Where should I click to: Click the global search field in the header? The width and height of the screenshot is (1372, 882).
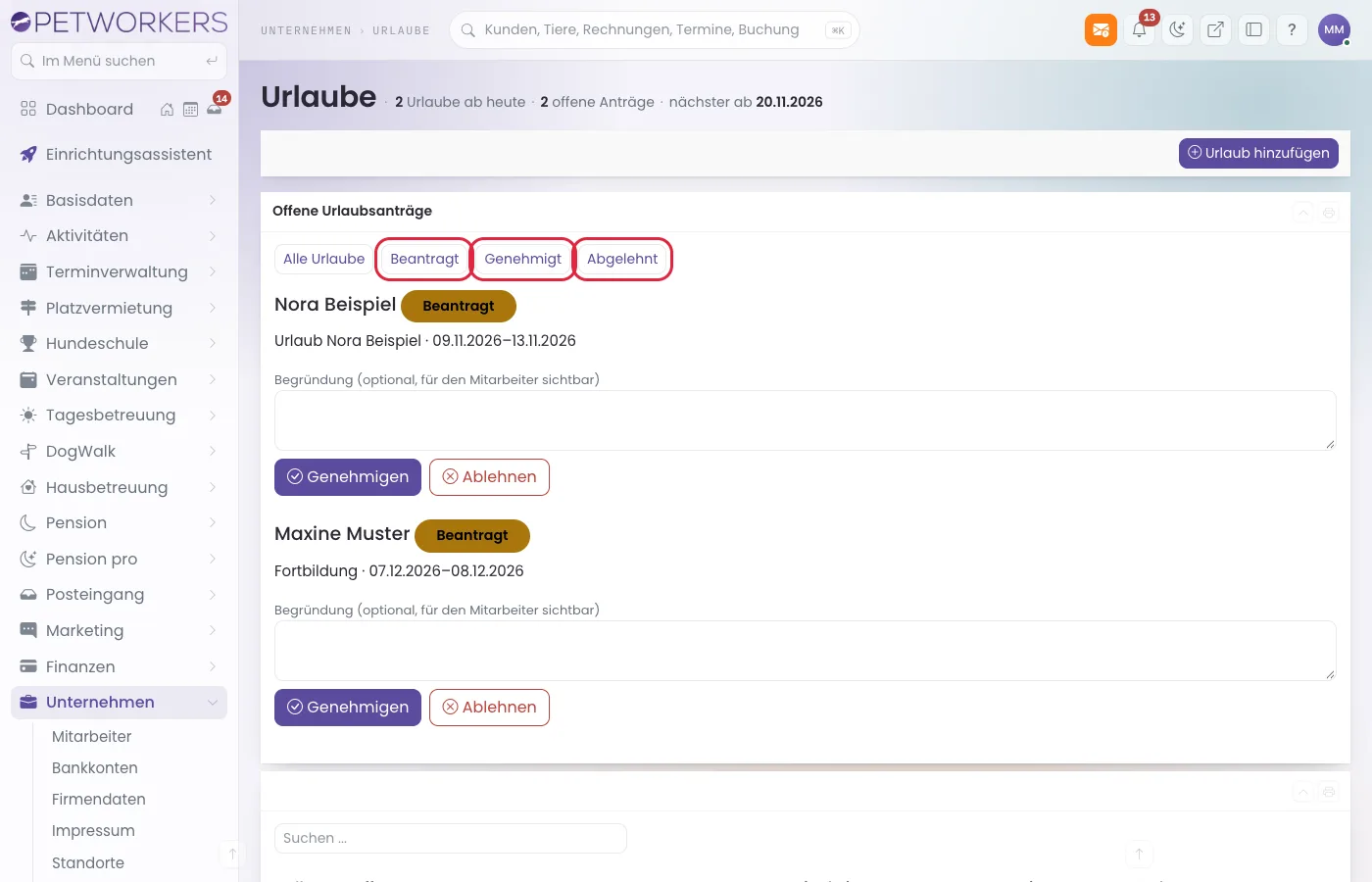[x=655, y=30]
